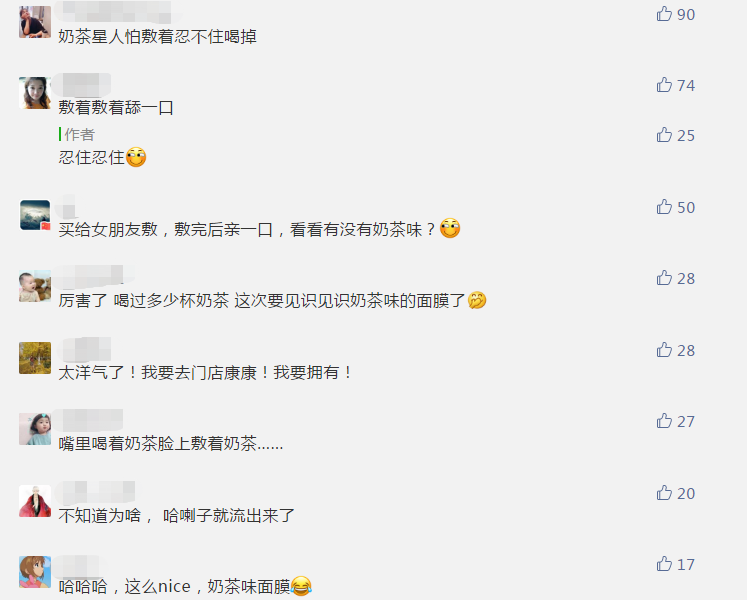Open the cloudy sky avatar profile
The width and height of the screenshot is (747, 600).
click(35, 215)
